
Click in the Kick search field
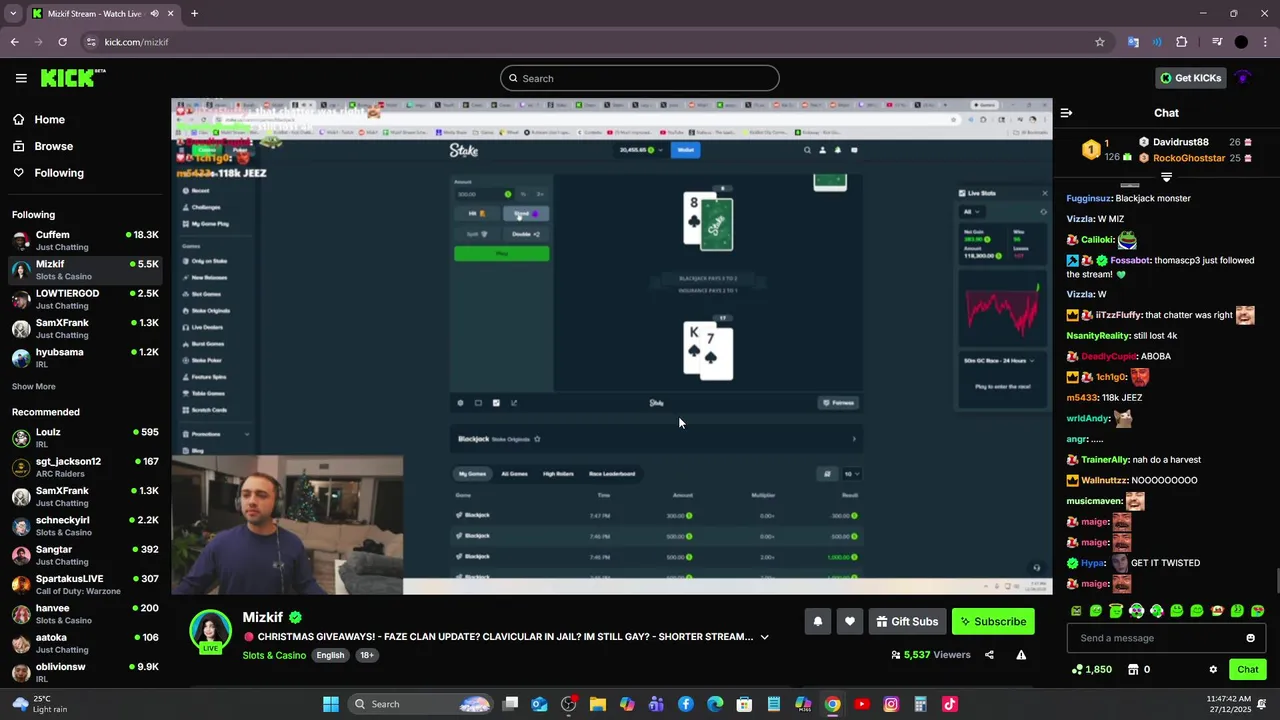640,78
